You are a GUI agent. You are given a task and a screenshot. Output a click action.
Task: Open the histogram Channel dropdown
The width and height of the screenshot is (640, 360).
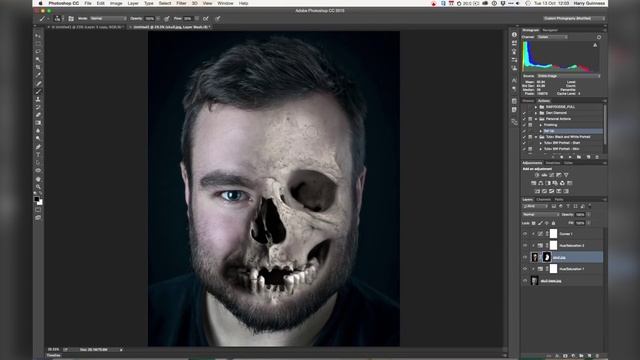coord(552,37)
